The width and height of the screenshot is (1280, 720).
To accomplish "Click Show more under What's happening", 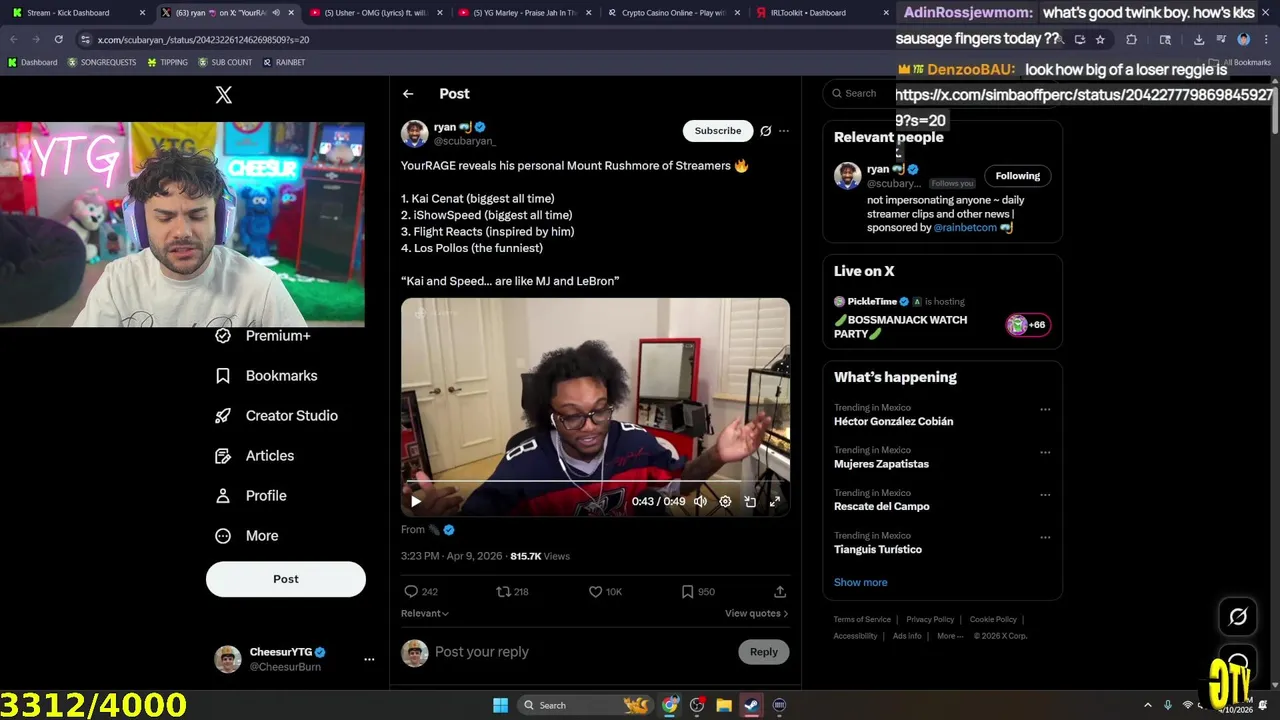I will click(x=861, y=582).
